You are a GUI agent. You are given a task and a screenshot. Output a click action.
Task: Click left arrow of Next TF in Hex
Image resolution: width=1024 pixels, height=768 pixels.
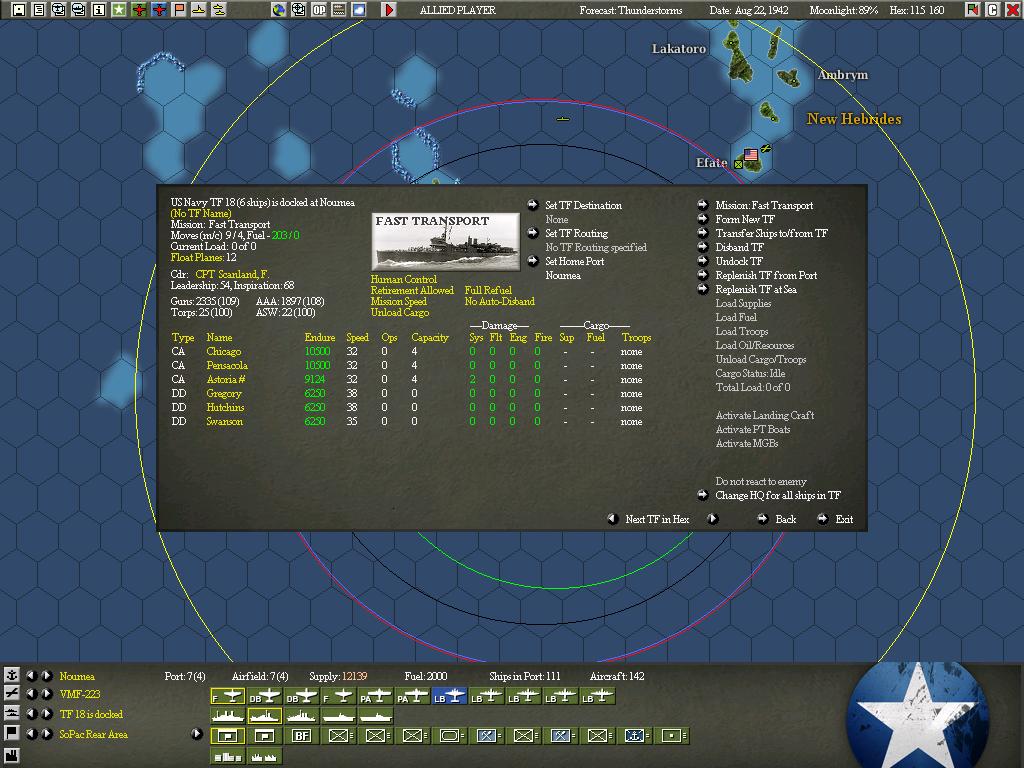pyautogui.click(x=612, y=519)
